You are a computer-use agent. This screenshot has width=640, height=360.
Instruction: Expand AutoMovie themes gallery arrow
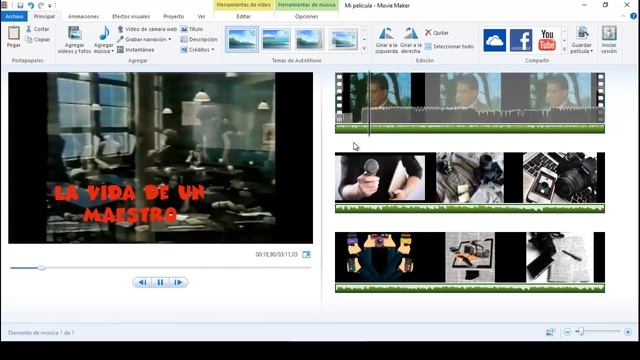pyautogui.click(x=364, y=49)
